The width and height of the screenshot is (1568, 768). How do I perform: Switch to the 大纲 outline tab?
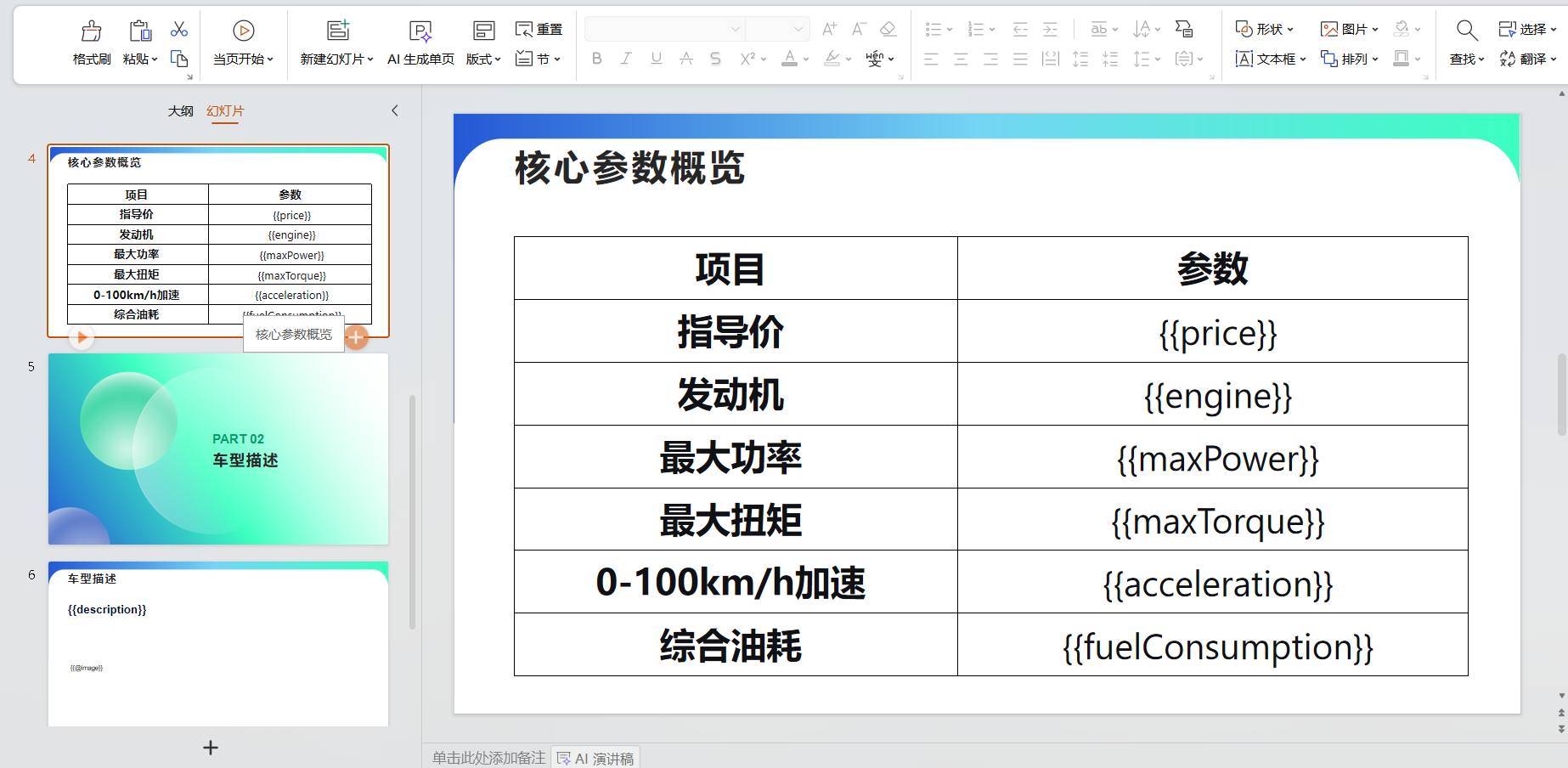(x=180, y=111)
